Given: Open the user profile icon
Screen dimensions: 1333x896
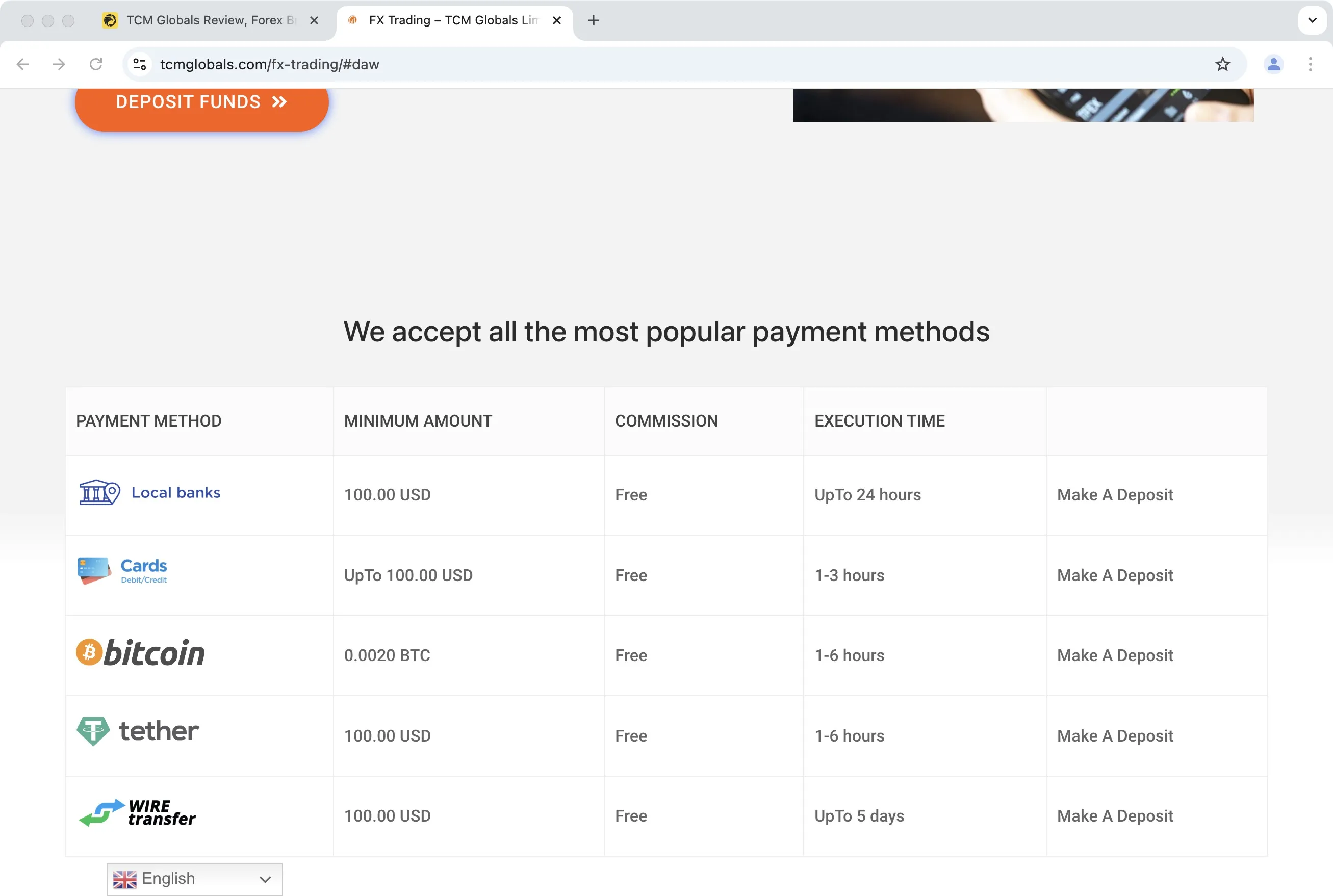Looking at the screenshot, I should point(1273,64).
